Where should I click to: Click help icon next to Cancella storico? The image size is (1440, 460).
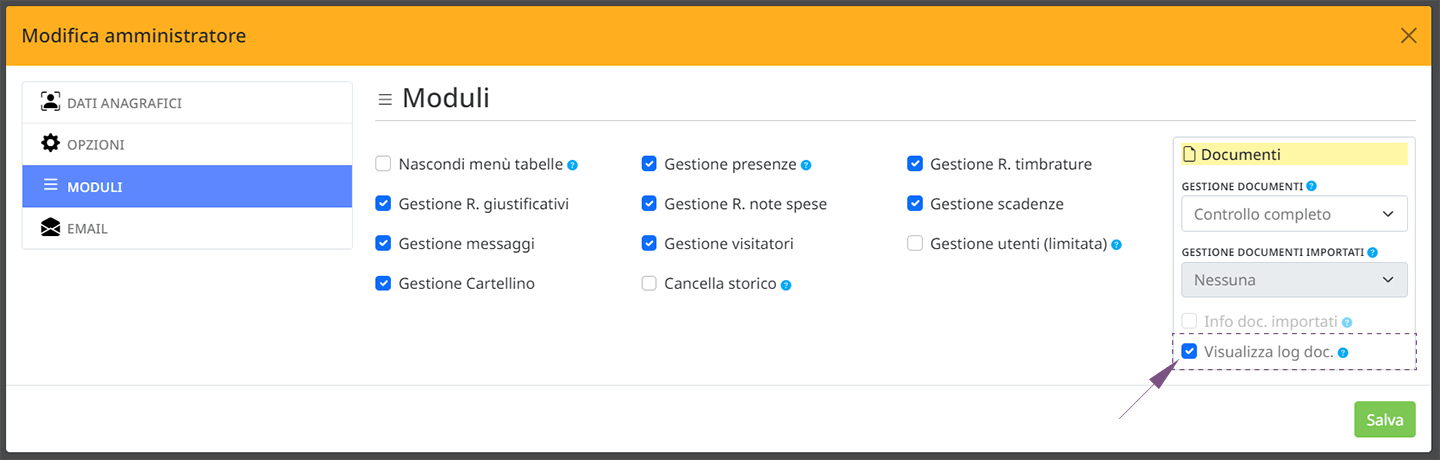(x=786, y=285)
